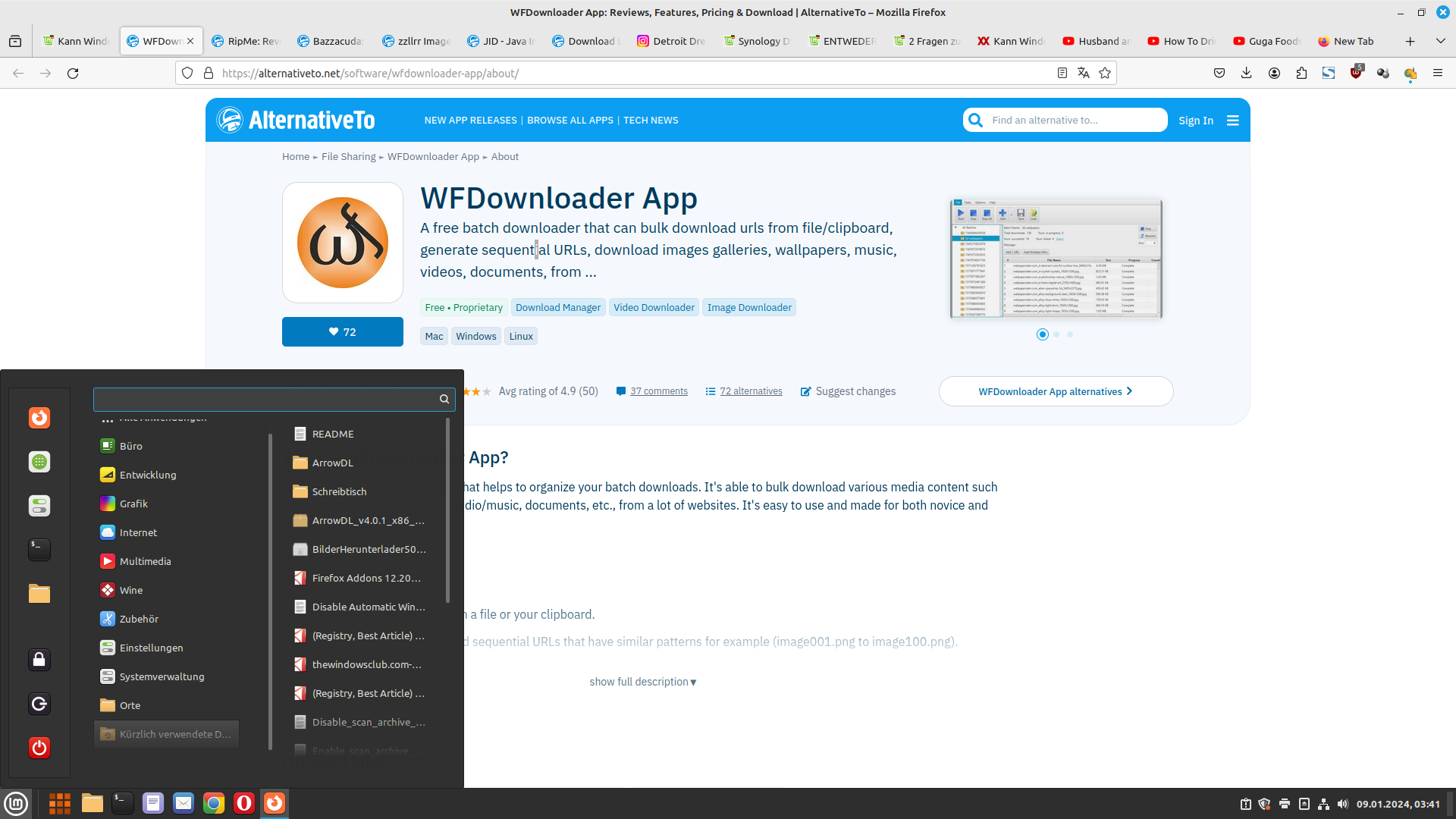Switch to the RipMe browser tab
Image resolution: width=1456 pixels, height=819 pixels.
pos(246,41)
